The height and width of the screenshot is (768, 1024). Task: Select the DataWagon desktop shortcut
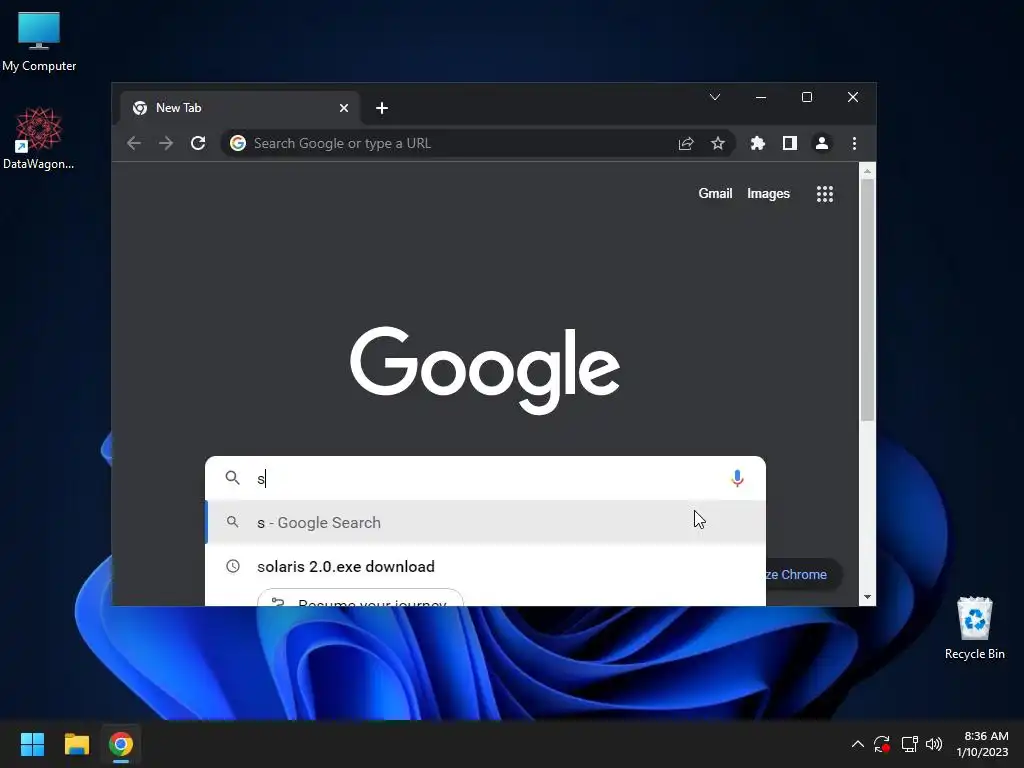[39, 138]
